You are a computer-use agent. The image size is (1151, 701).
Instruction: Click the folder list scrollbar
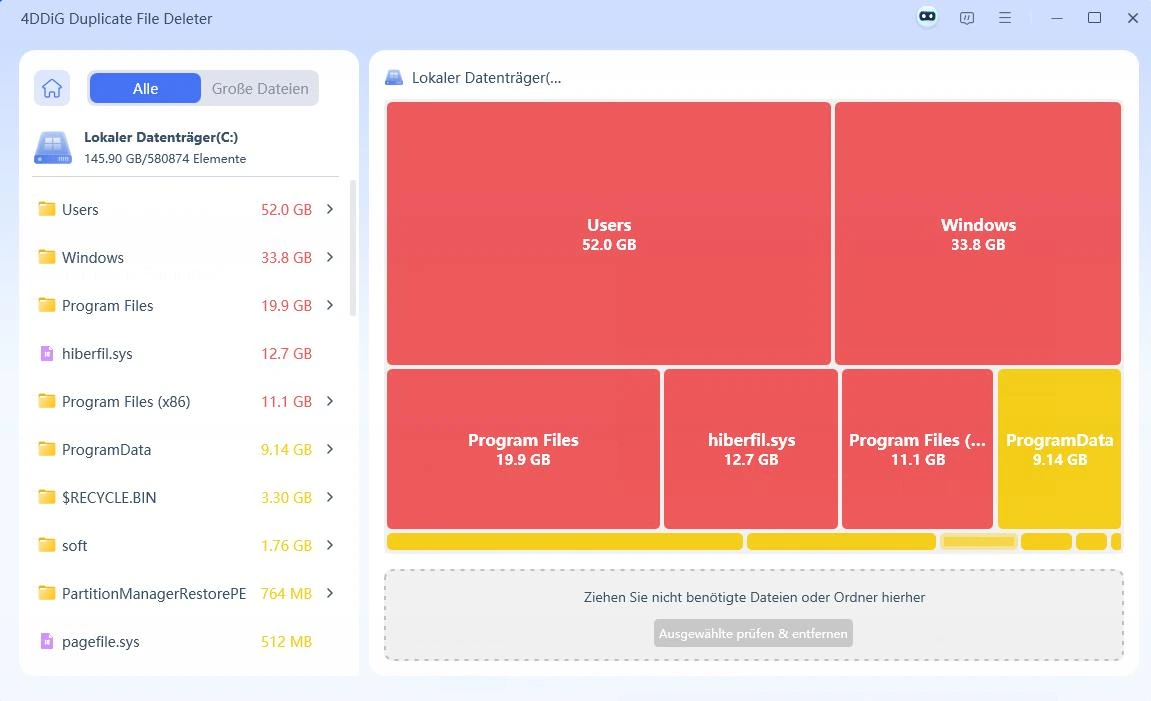(x=353, y=248)
